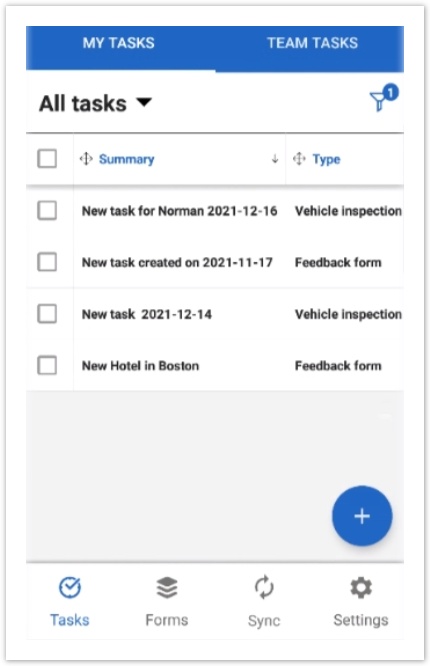Expand the All tasks dropdown
This screenshot has width=430, height=666.
[96, 104]
